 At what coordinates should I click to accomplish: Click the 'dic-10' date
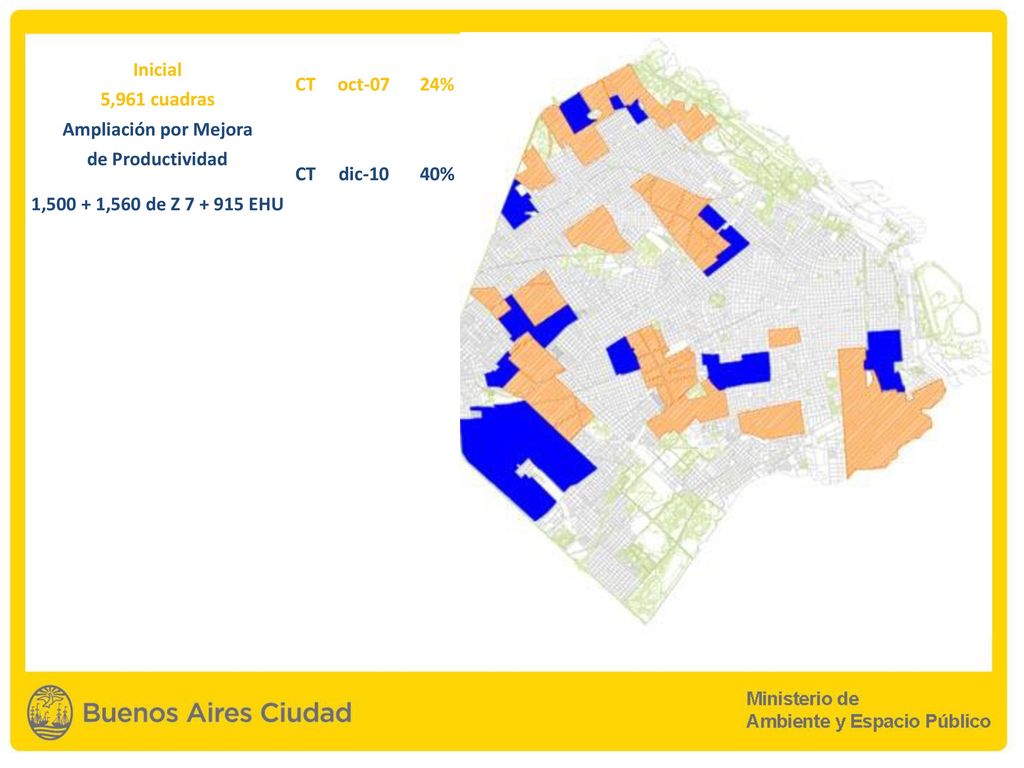[x=363, y=174]
